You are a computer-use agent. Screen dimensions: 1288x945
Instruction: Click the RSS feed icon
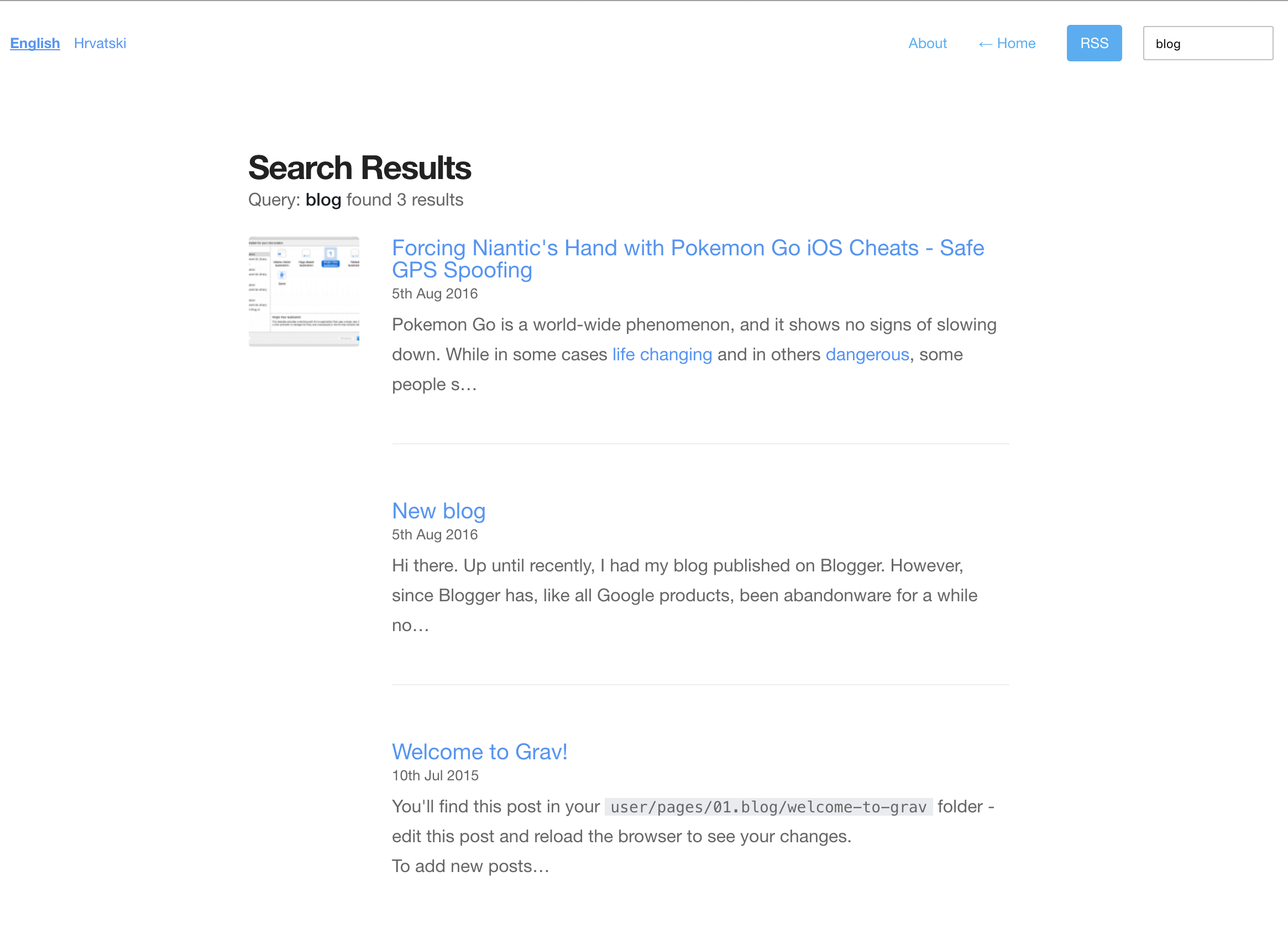(x=1093, y=43)
